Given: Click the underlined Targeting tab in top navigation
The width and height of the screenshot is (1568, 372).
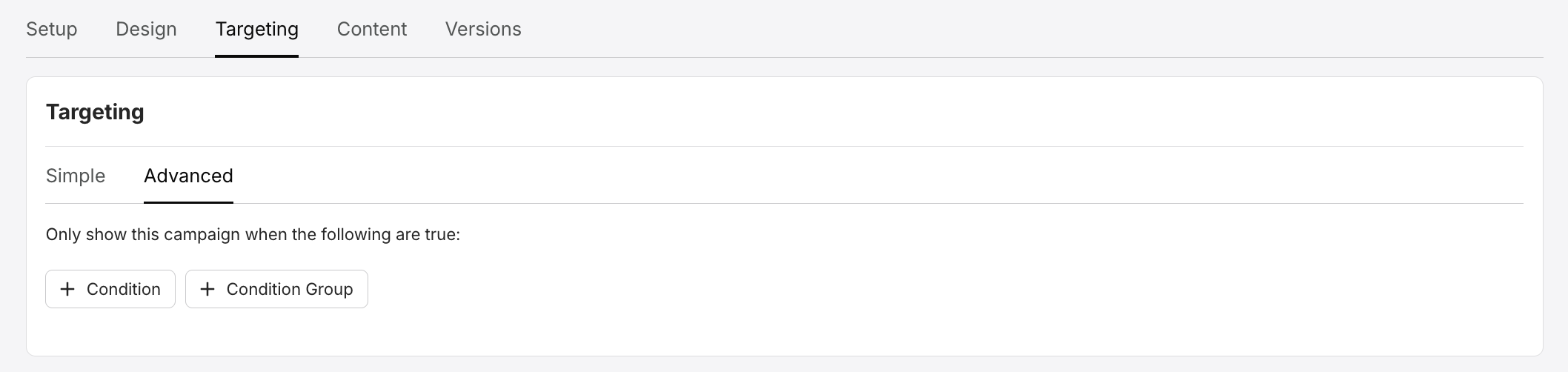Looking at the screenshot, I should tap(256, 29).
